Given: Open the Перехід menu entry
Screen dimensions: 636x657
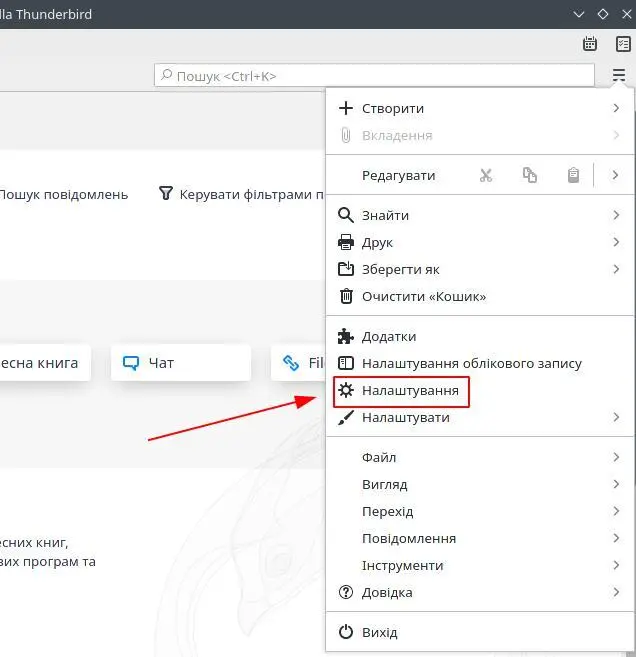Looking at the screenshot, I should tap(480, 511).
